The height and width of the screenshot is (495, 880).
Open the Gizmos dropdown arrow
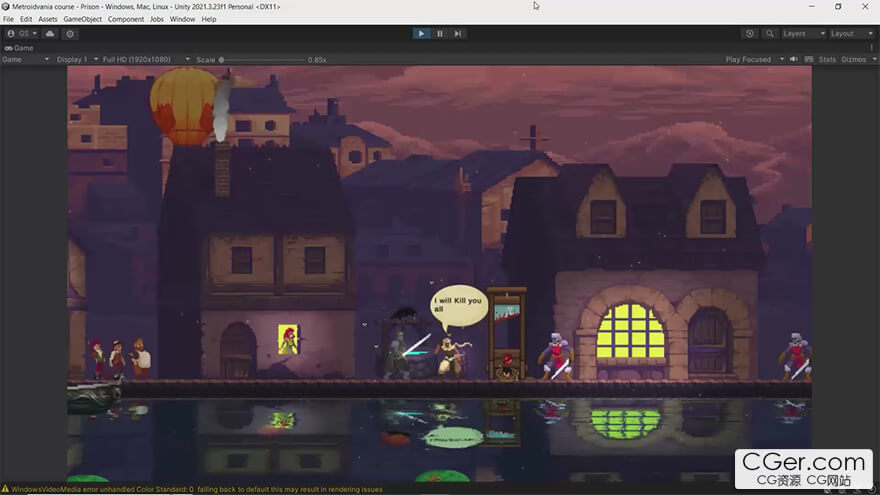[x=874, y=59]
